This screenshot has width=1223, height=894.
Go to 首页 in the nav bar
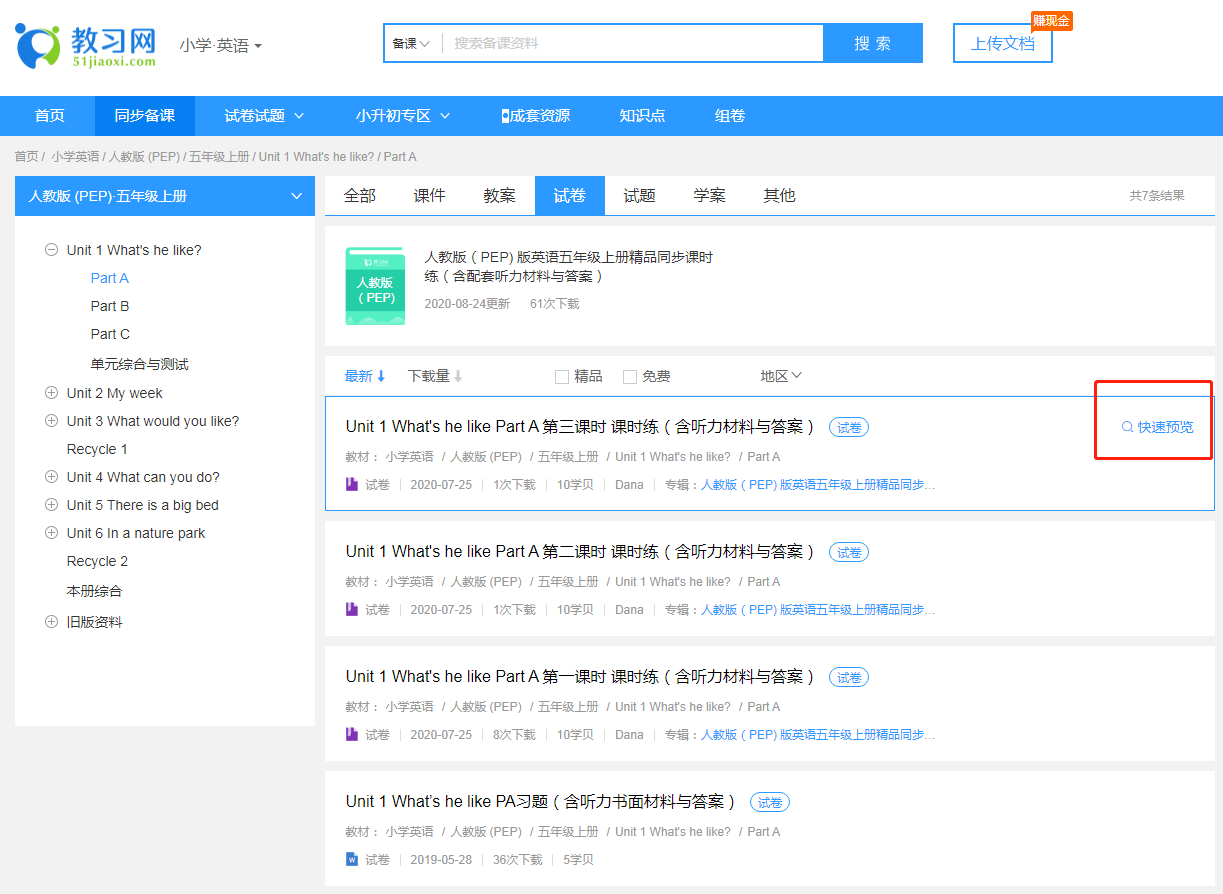[x=50, y=116]
